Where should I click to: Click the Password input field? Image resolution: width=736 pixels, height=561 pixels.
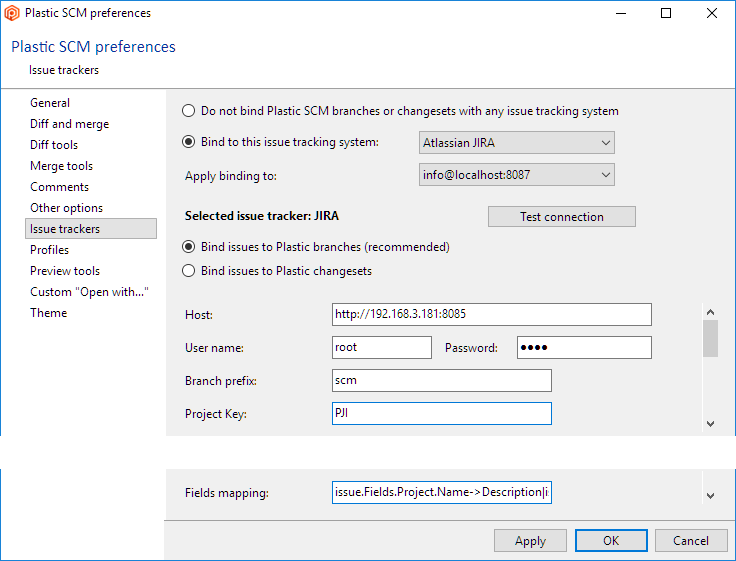pyautogui.click(x=584, y=347)
